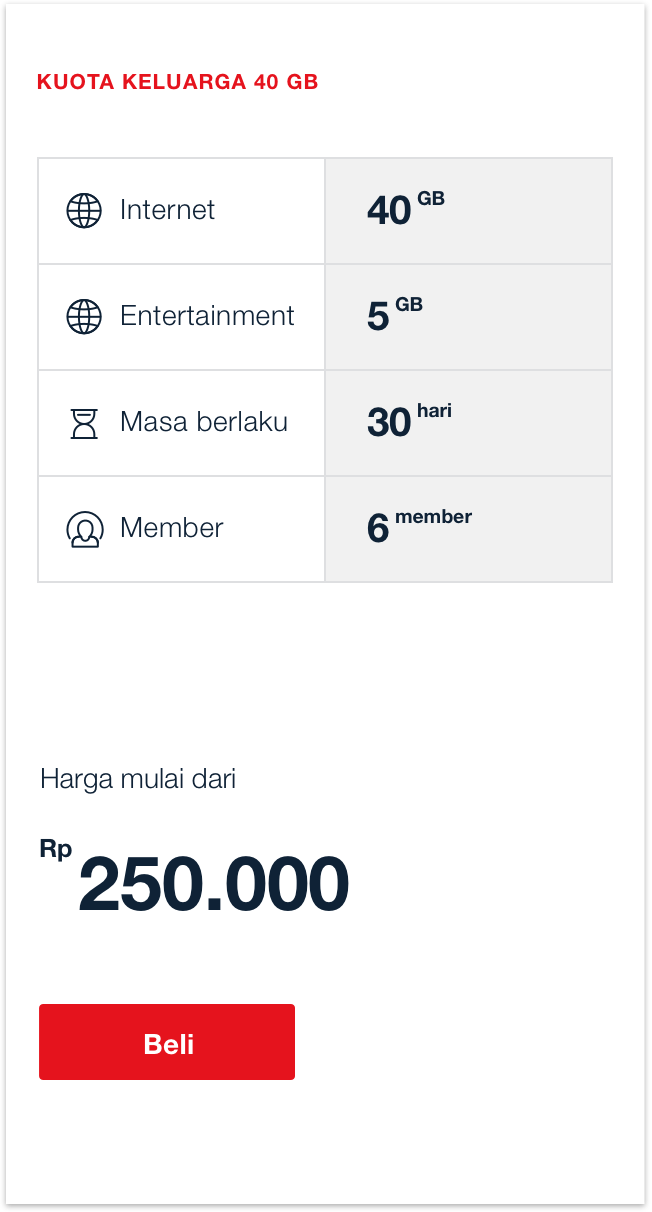Viewport: 652px width, 1212px height.
Task: Click the Masa berlaku label text
Action: point(203,422)
